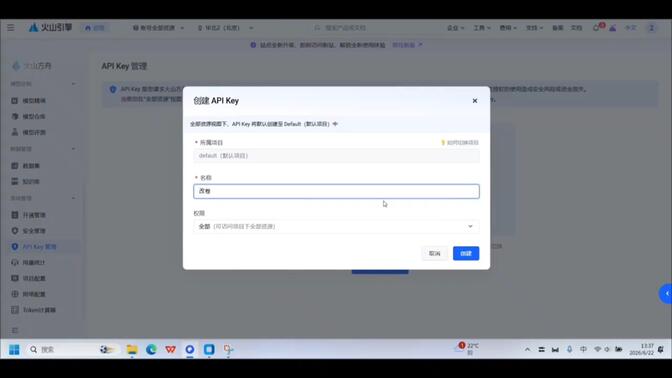
Task: Collapse the second sidebar section group
Action: (73, 149)
